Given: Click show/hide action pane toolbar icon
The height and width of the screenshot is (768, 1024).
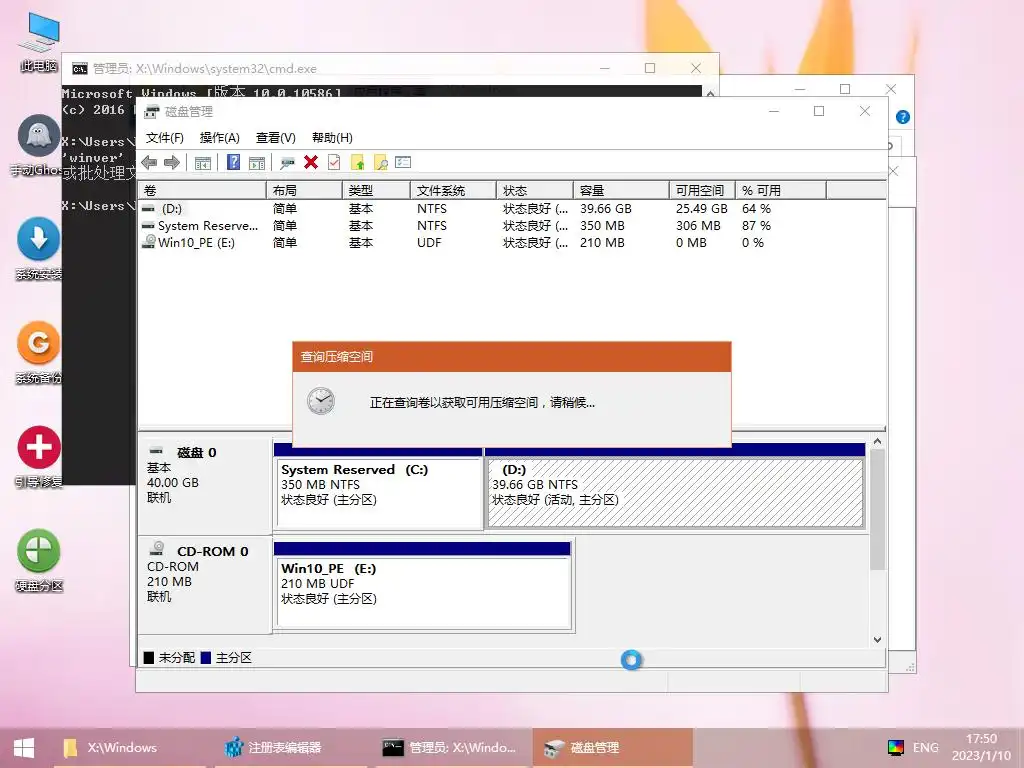Looking at the screenshot, I should [x=257, y=163].
